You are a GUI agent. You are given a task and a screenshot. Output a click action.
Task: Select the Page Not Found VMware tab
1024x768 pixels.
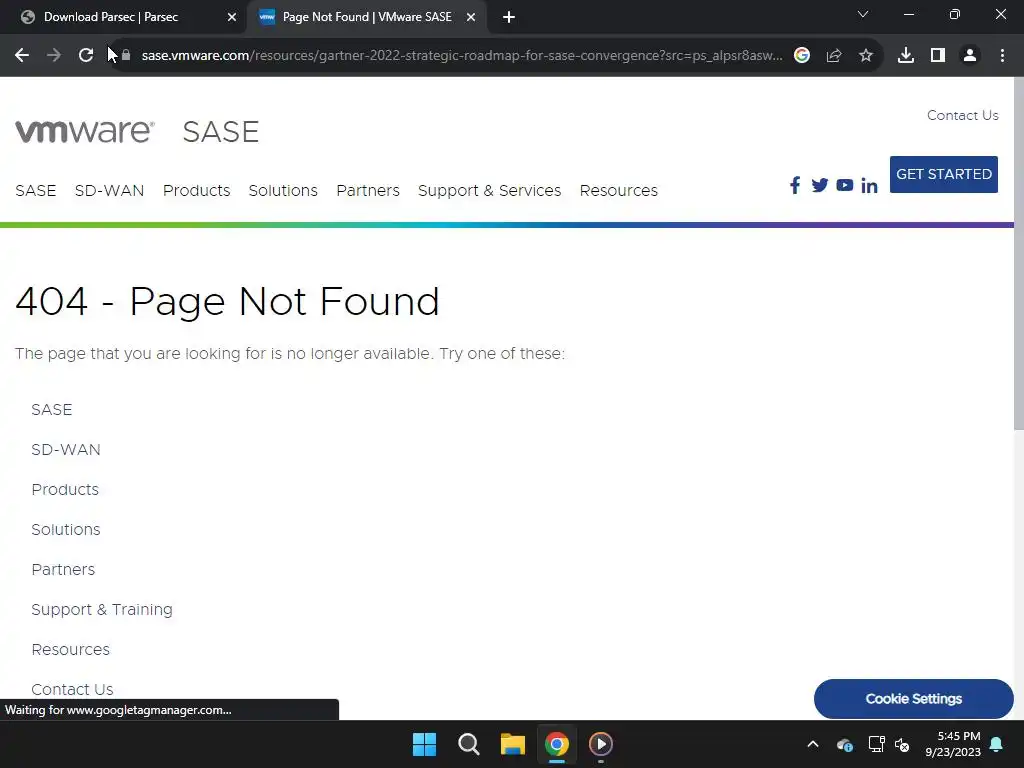point(366,17)
